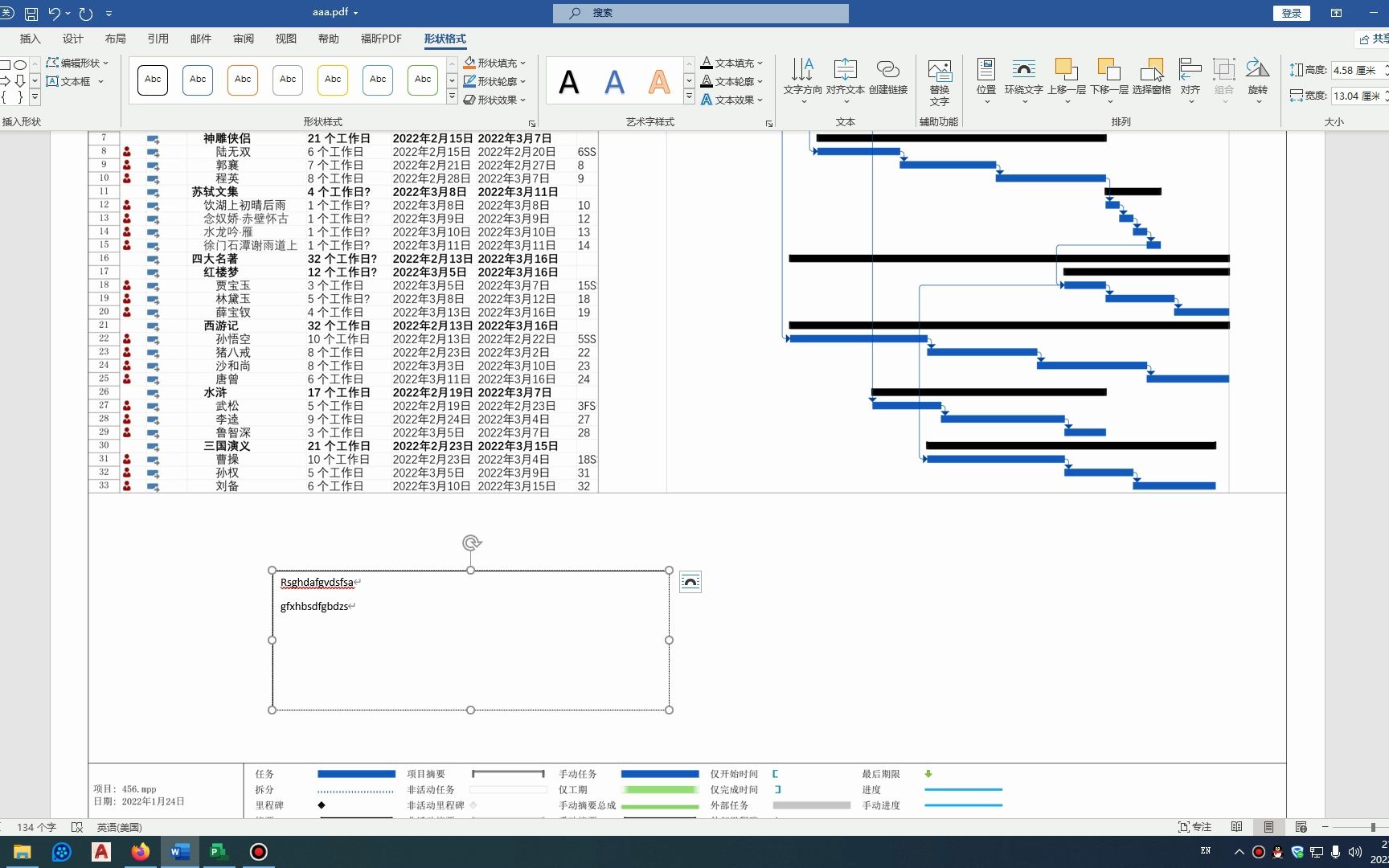Click the Save icon in title bar

click(31, 13)
